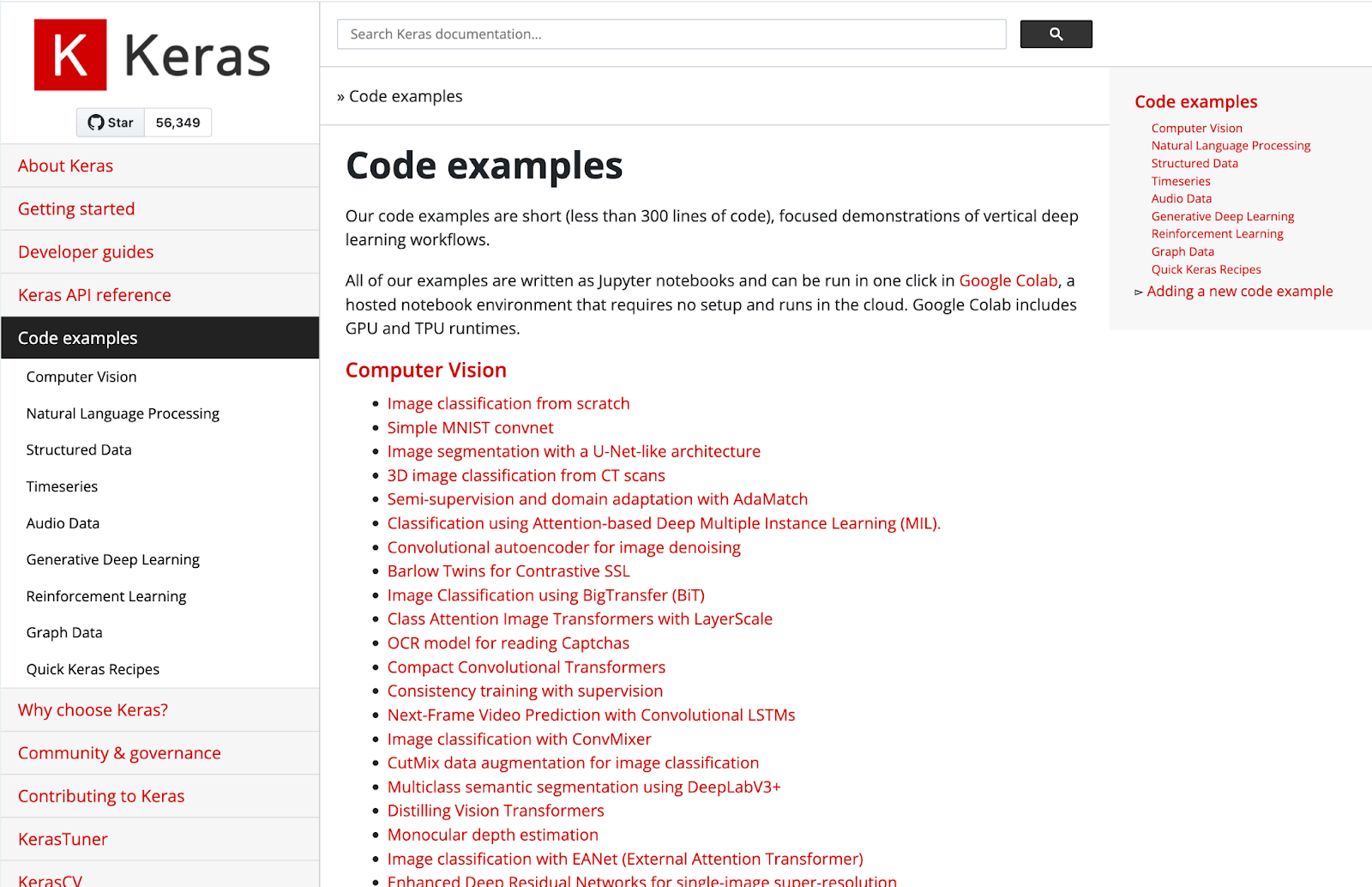Image resolution: width=1372 pixels, height=887 pixels.
Task: Open Consistency training with supervision example
Action: (525, 691)
